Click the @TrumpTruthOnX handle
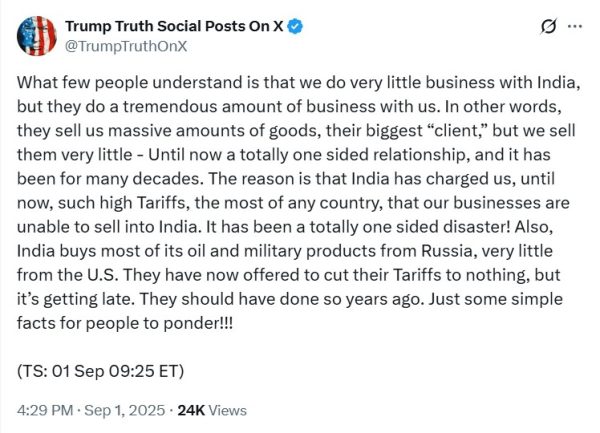The width and height of the screenshot is (600, 433). pyautogui.click(x=116, y=46)
